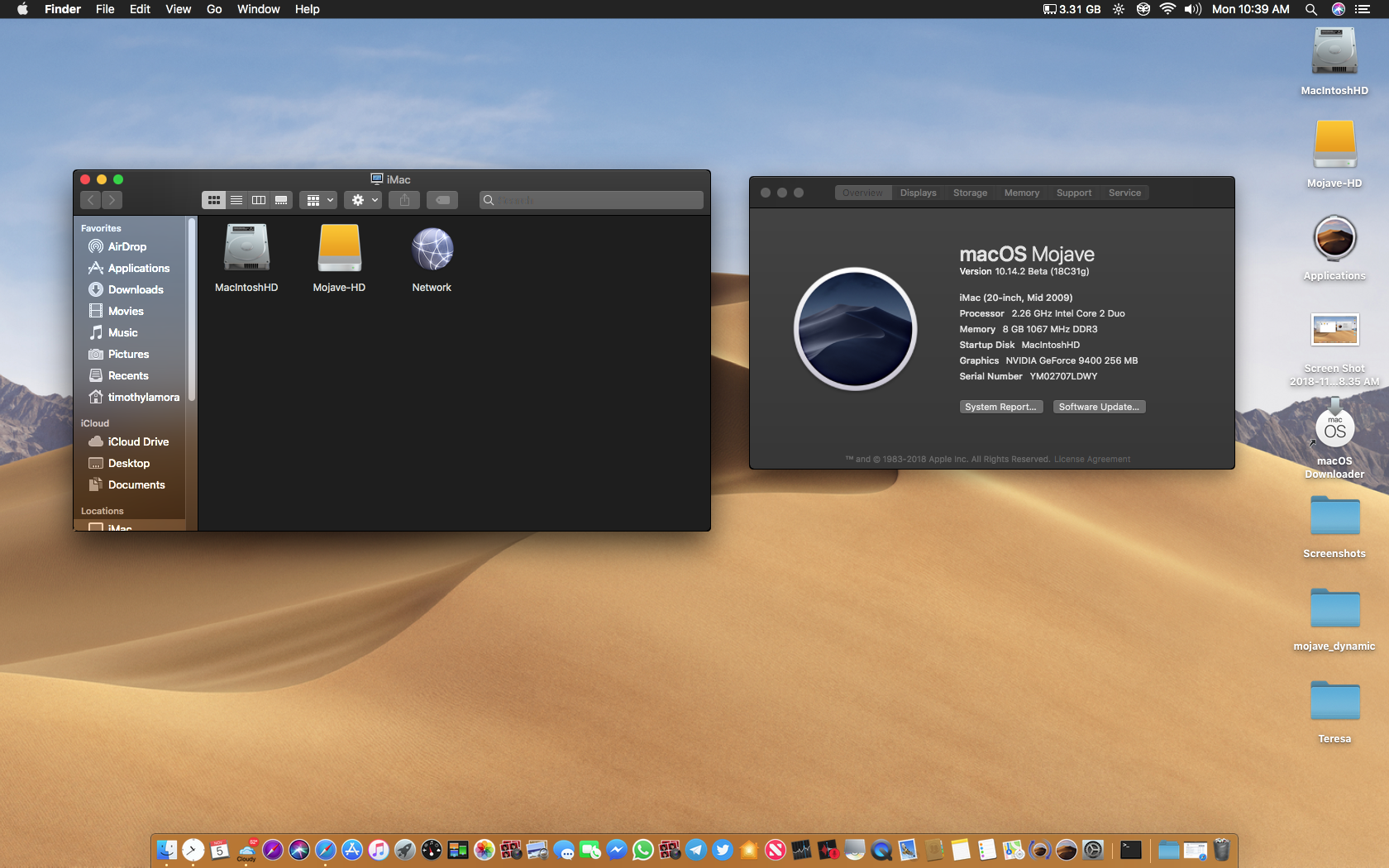Viewport: 1389px width, 868px height.
Task: Select mojave_dynamic folder on desktop
Action: point(1334,618)
